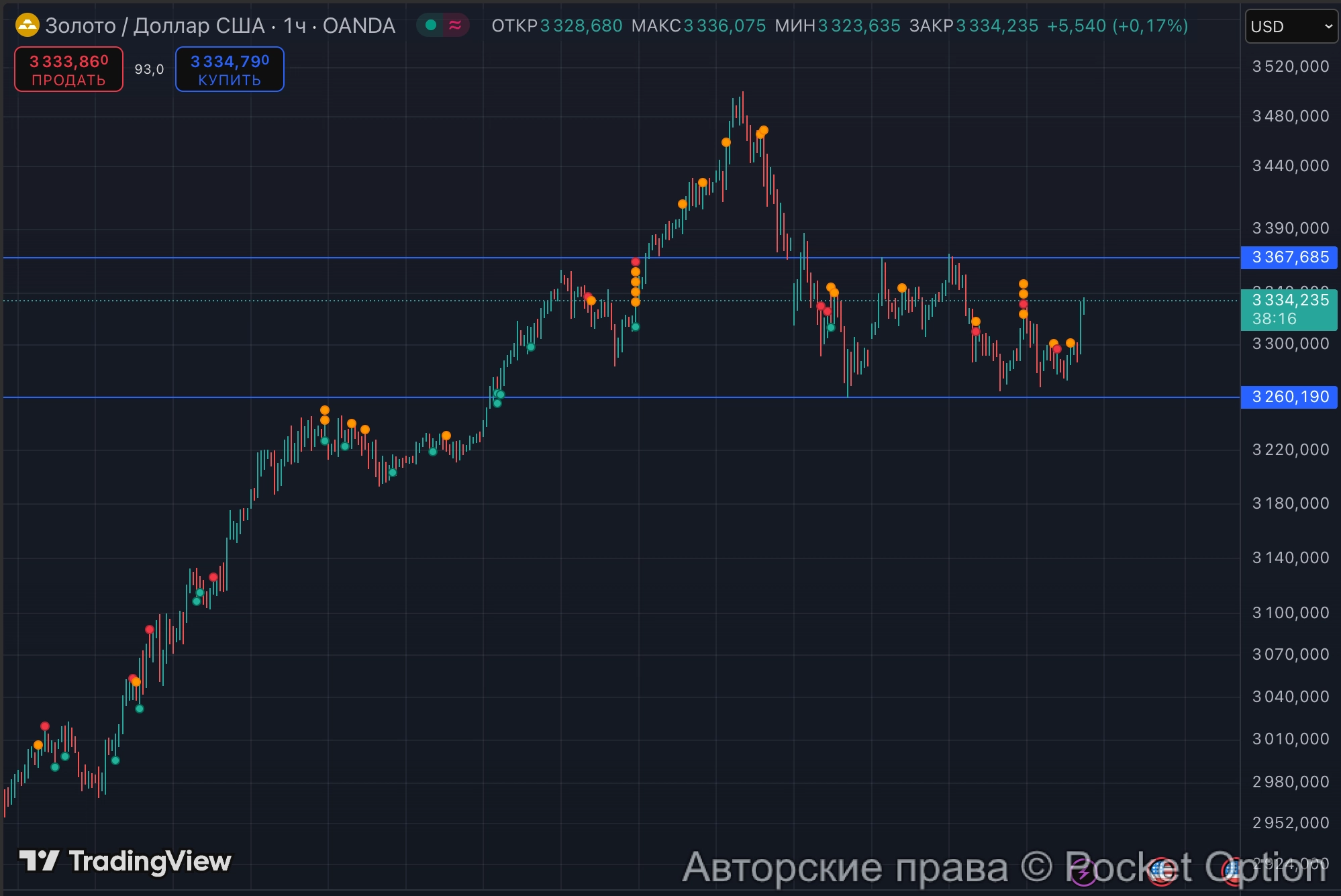
Task: Click the pink approximate-data wave icon
Action: coord(455,26)
